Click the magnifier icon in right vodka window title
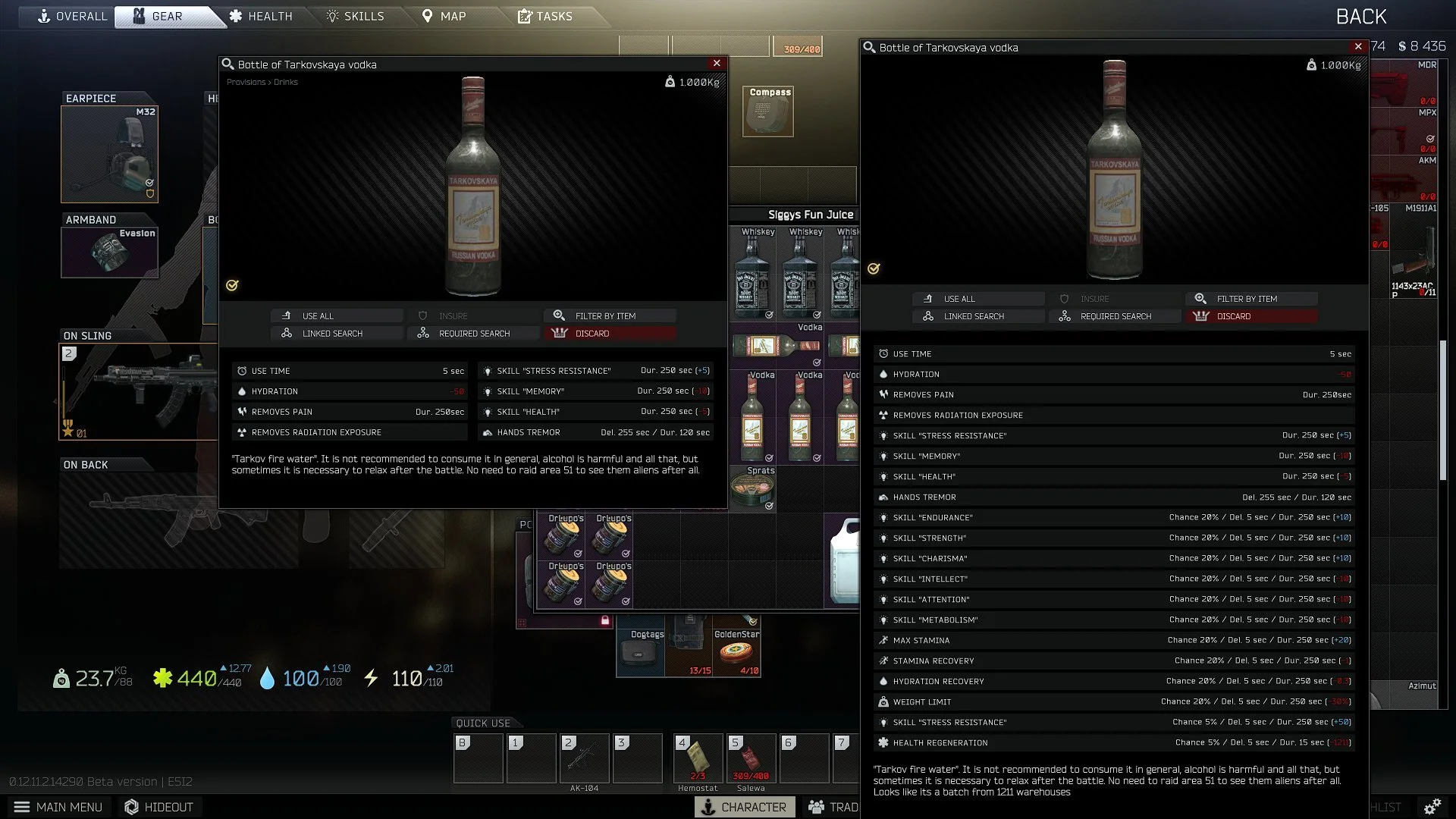This screenshot has width=1456, height=819. (869, 47)
